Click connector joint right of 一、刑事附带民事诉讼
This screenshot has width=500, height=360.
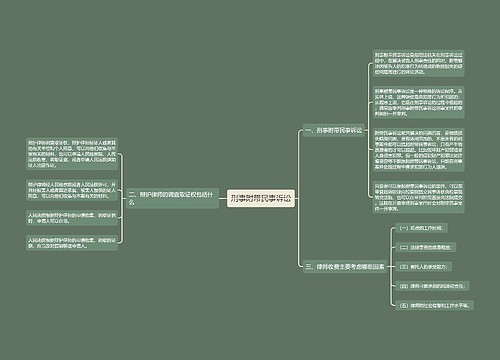pyautogui.click(x=368, y=130)
